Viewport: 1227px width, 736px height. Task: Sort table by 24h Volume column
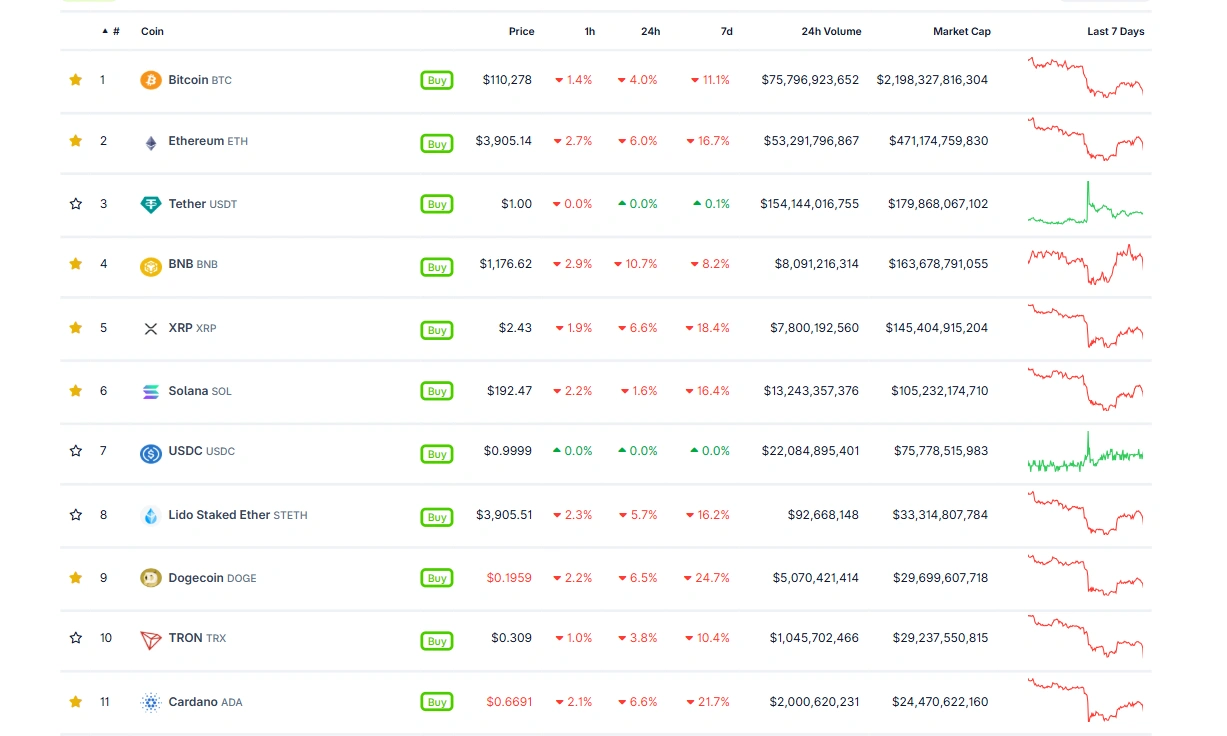click(x=830, y=31)
